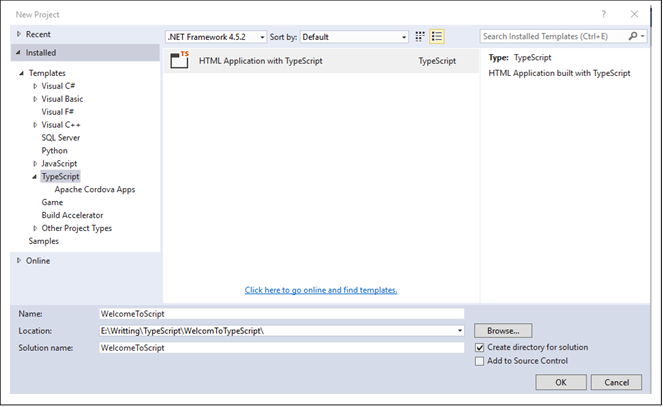Select Samples in the tree
This screenshot has height=407, width=663.
pos(44,241)
